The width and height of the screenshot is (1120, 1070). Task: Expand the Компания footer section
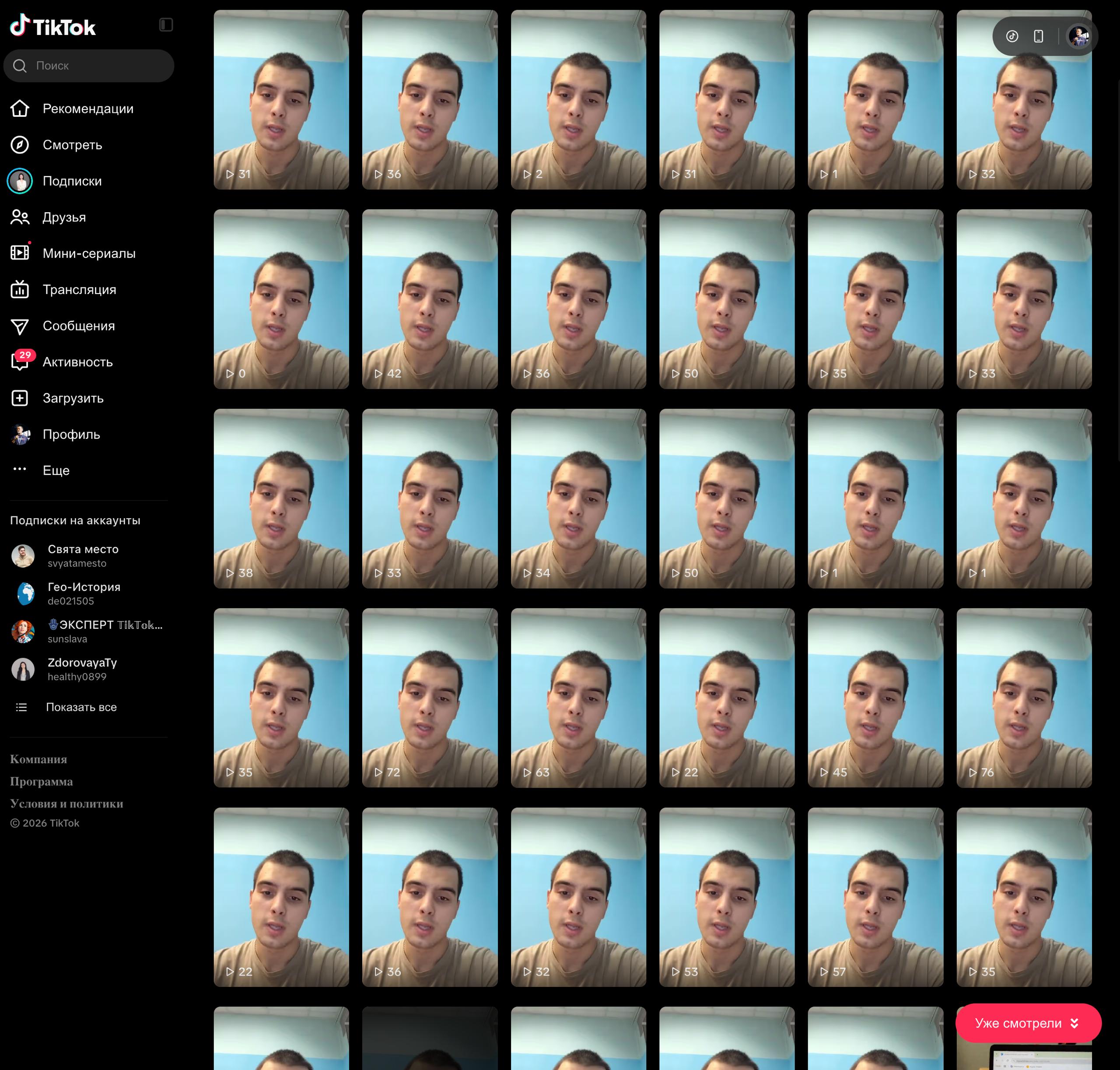click(39, 759)
